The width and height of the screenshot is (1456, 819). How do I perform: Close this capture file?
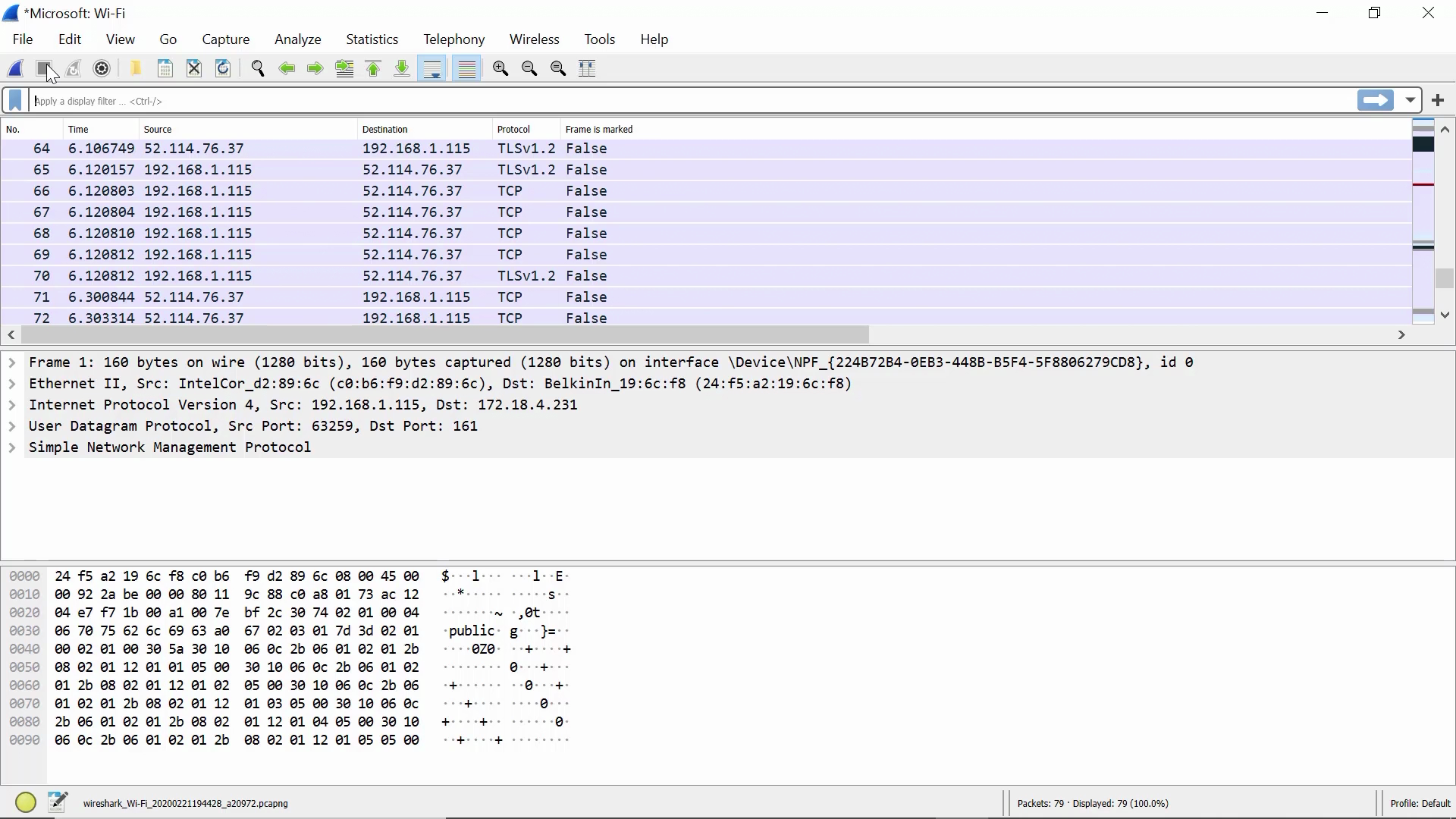(194, 68)
